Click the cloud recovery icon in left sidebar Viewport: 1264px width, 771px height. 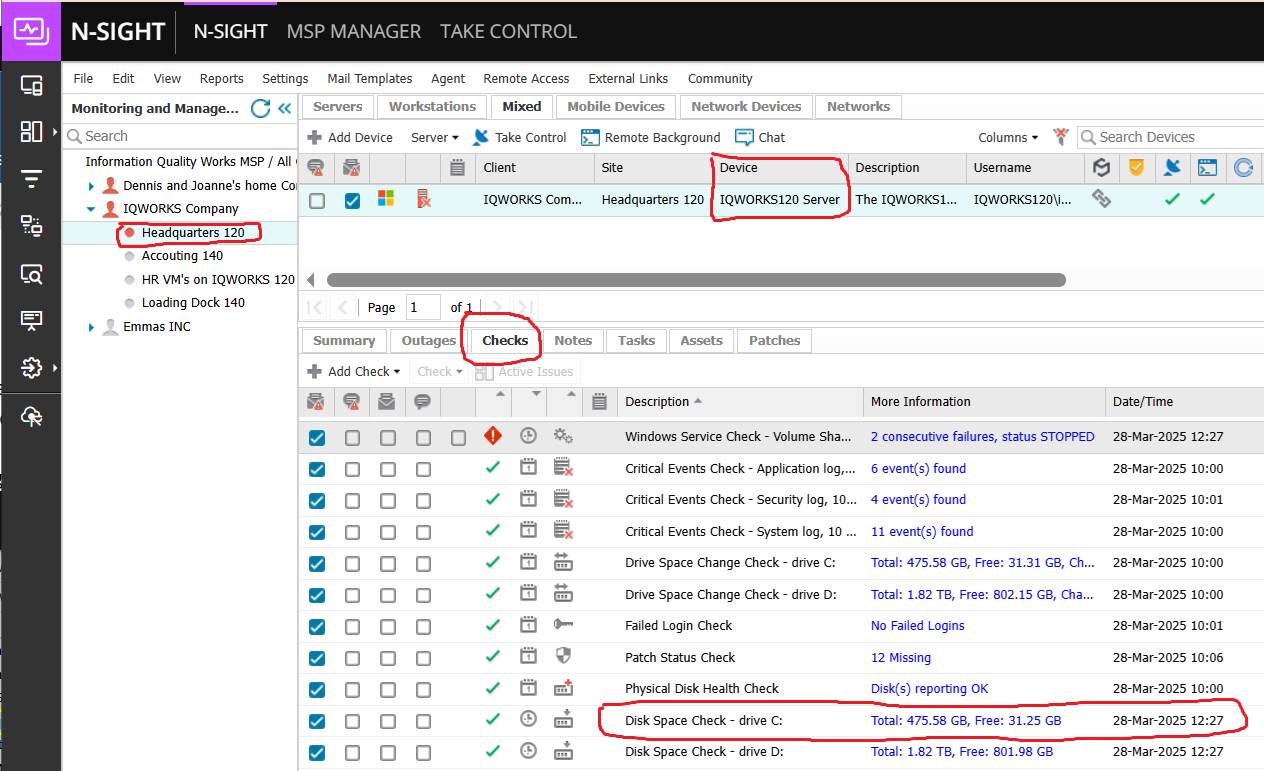(x=31, y=416)
